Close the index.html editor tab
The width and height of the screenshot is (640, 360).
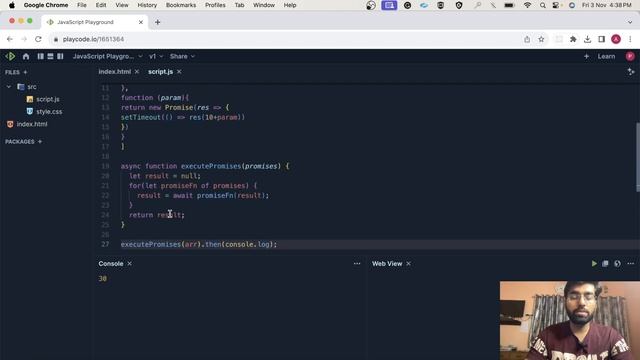point(137,71)
